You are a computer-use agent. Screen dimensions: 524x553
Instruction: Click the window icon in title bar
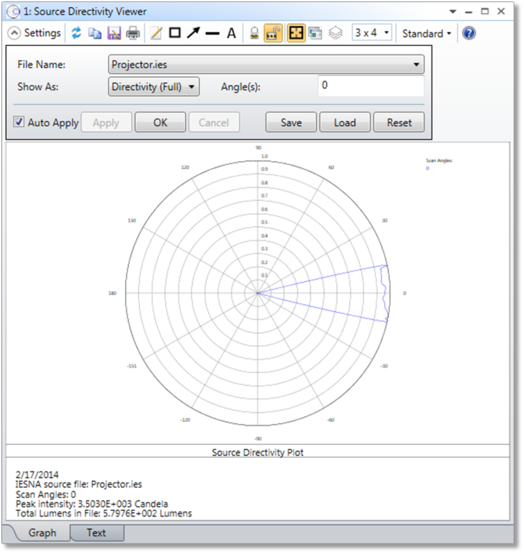(13, 12)
